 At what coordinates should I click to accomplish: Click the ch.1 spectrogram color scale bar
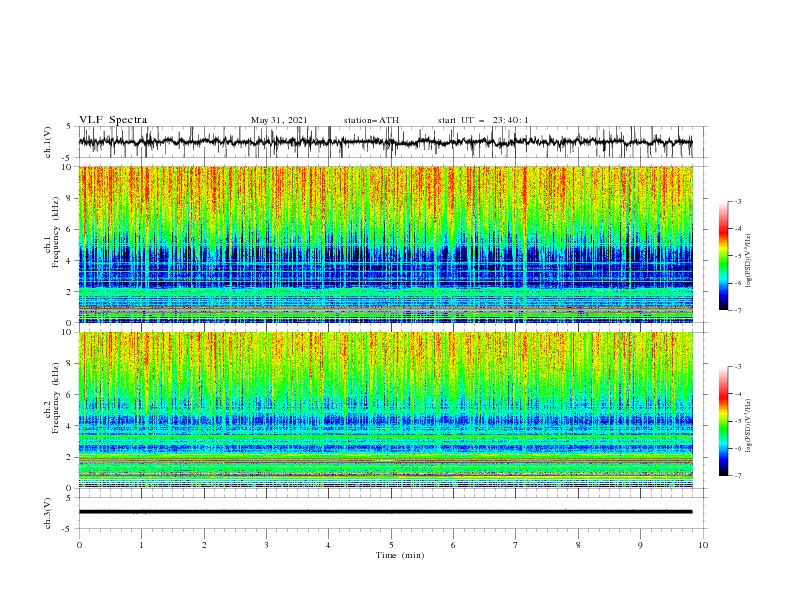click(724, 255)
